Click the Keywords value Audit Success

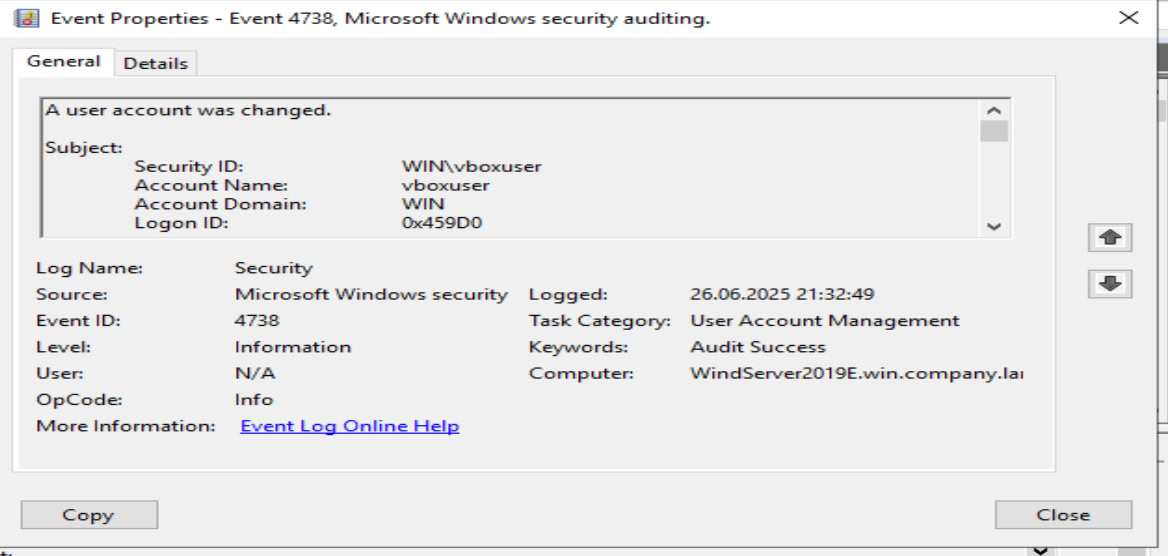(757, 347)
